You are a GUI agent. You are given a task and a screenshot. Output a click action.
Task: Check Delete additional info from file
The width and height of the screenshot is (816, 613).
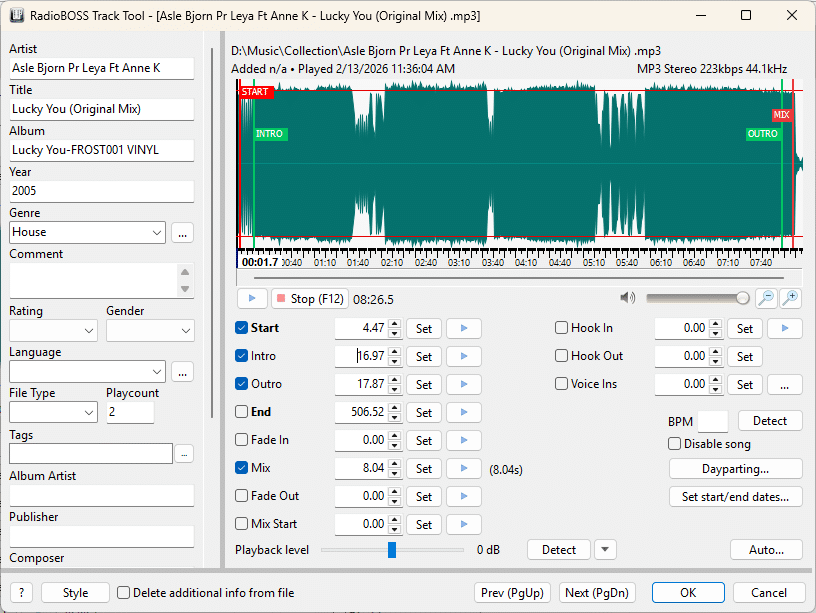click(123, 593)
